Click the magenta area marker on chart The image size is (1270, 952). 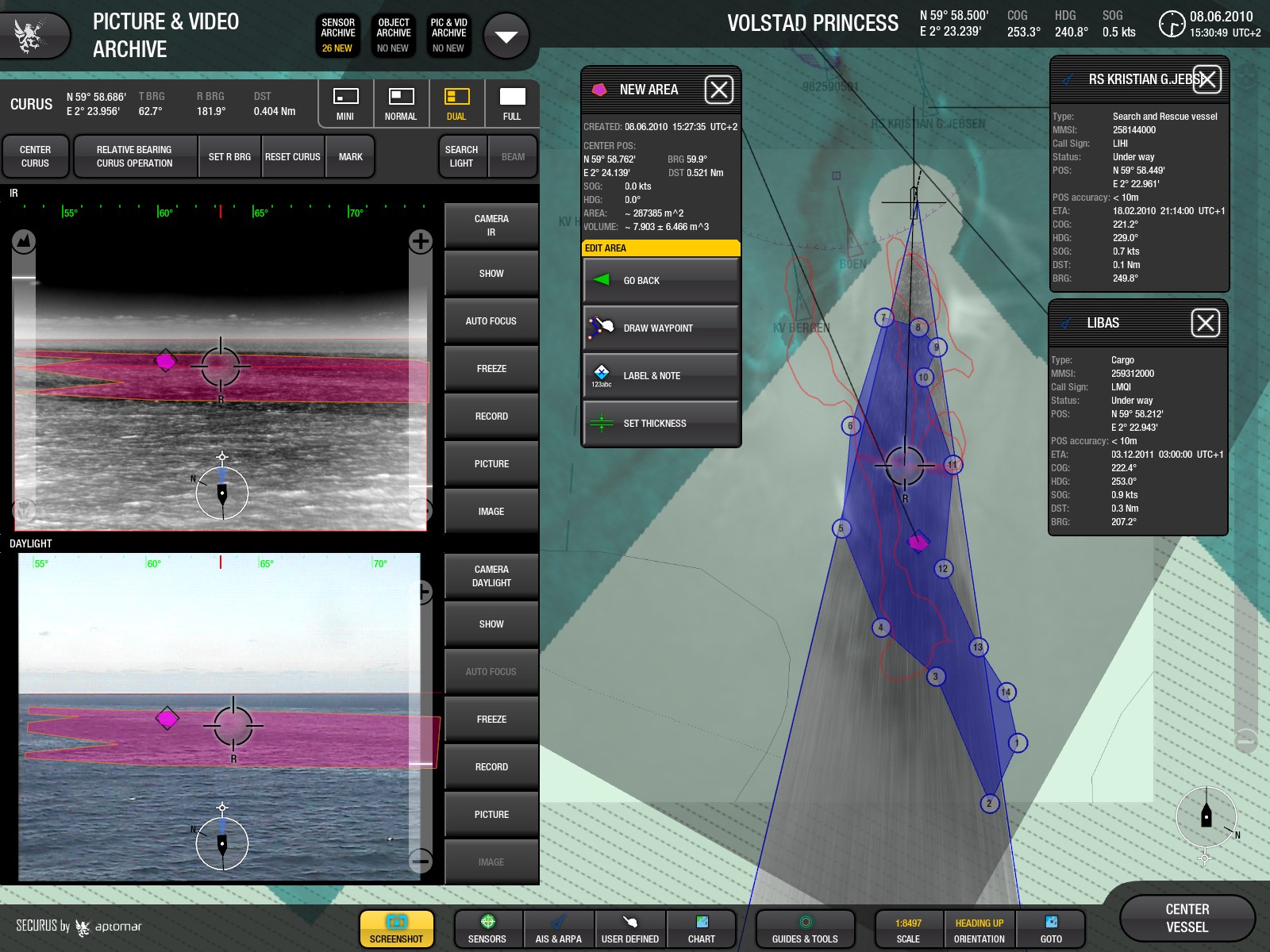918,542
